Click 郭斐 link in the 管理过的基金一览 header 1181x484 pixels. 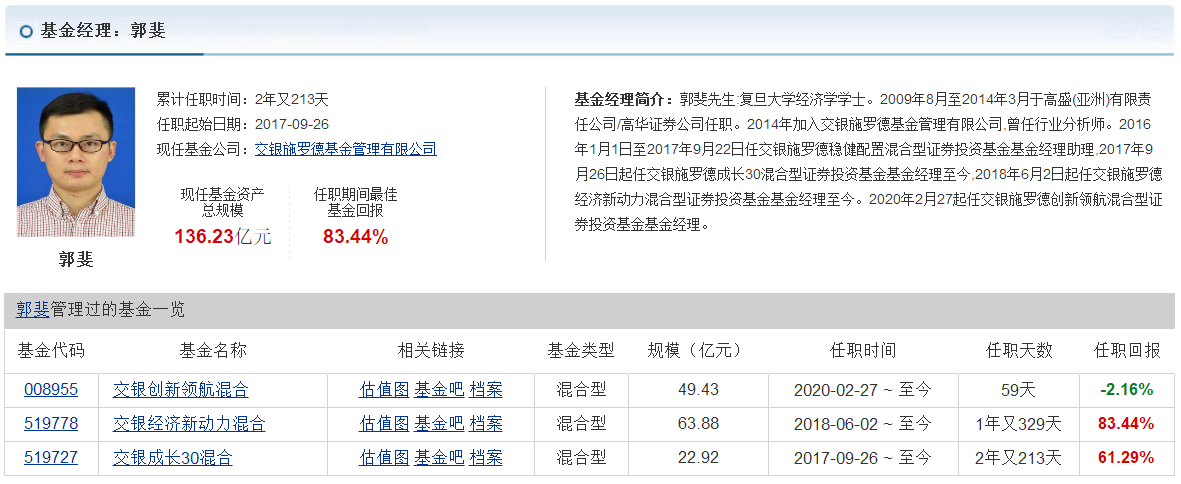click(x=32, y=309)
